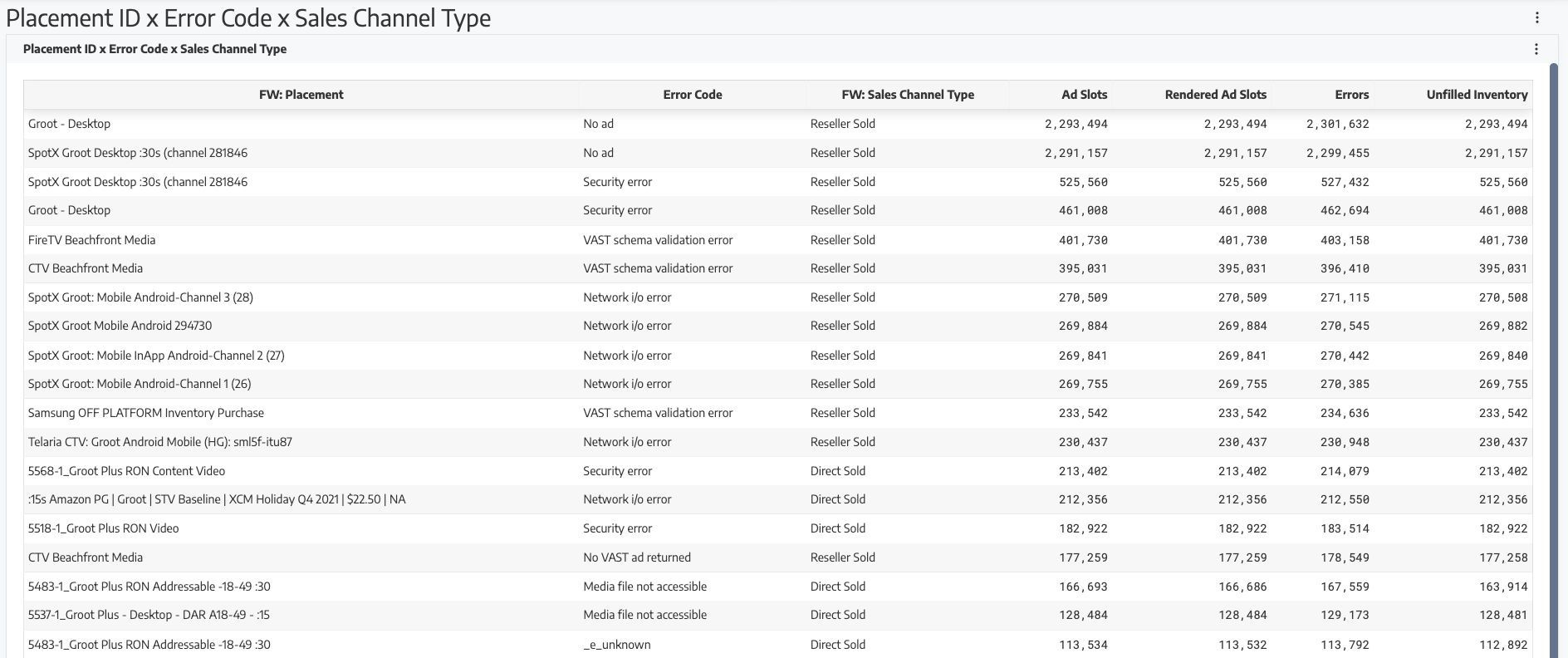Sort by the Errors column header
Screen dimensions: 1568x658
1352,95
